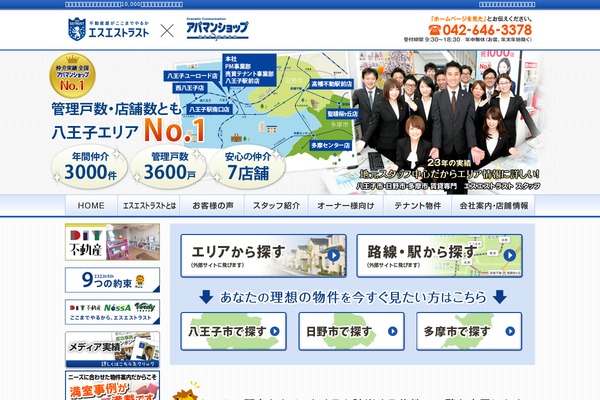
Task: Open the お客様の声 menu item
Action: click(212, 206)
